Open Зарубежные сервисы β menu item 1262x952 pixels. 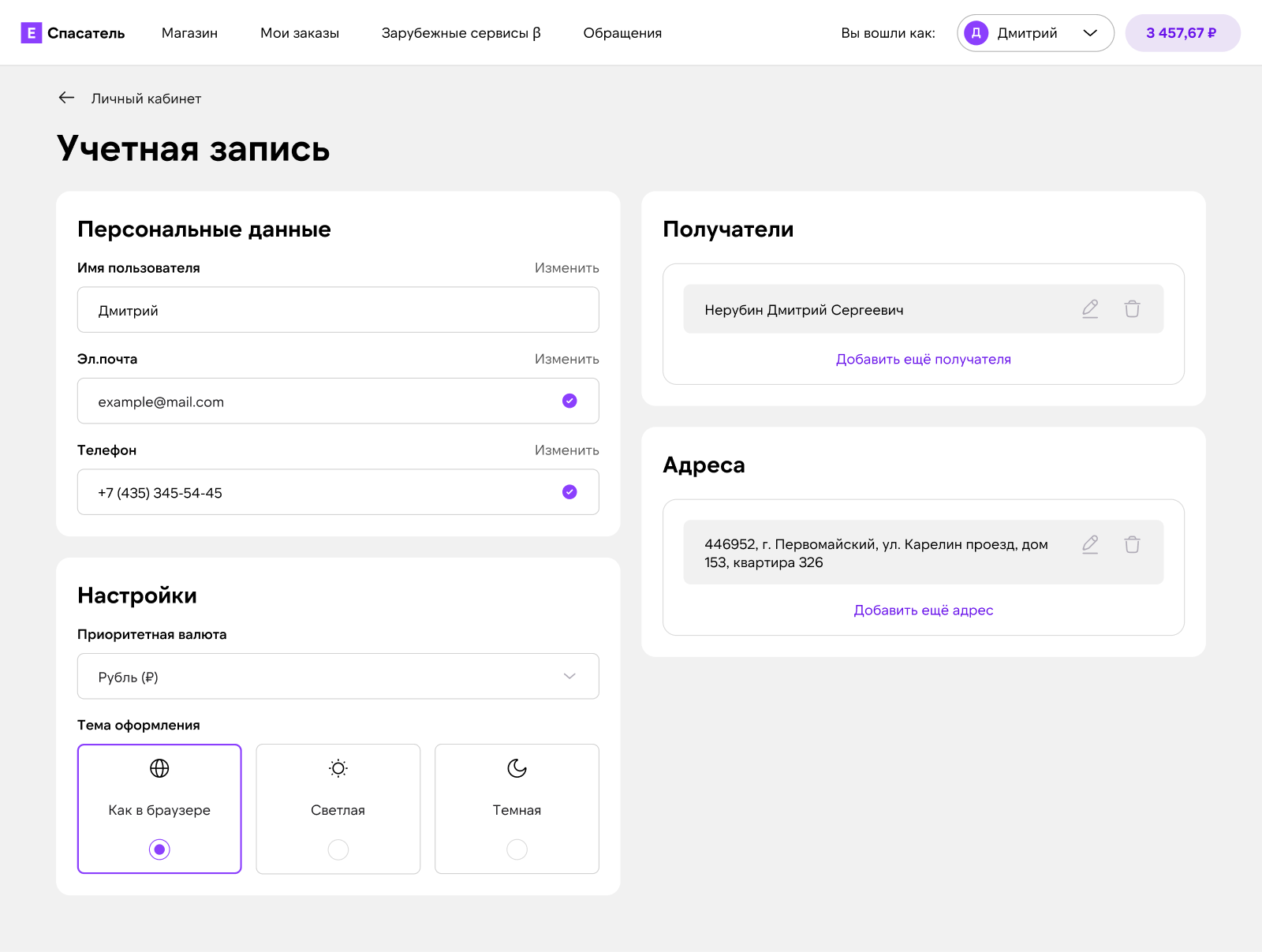461,33
